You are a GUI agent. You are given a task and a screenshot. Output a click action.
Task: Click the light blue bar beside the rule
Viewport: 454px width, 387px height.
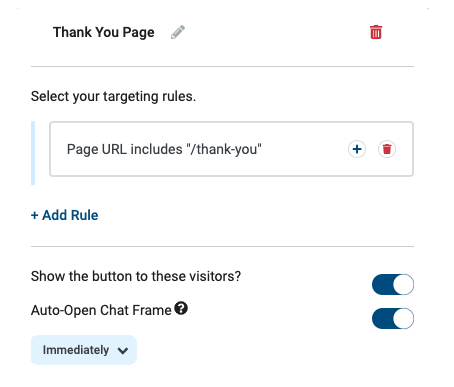click(33, 153)
